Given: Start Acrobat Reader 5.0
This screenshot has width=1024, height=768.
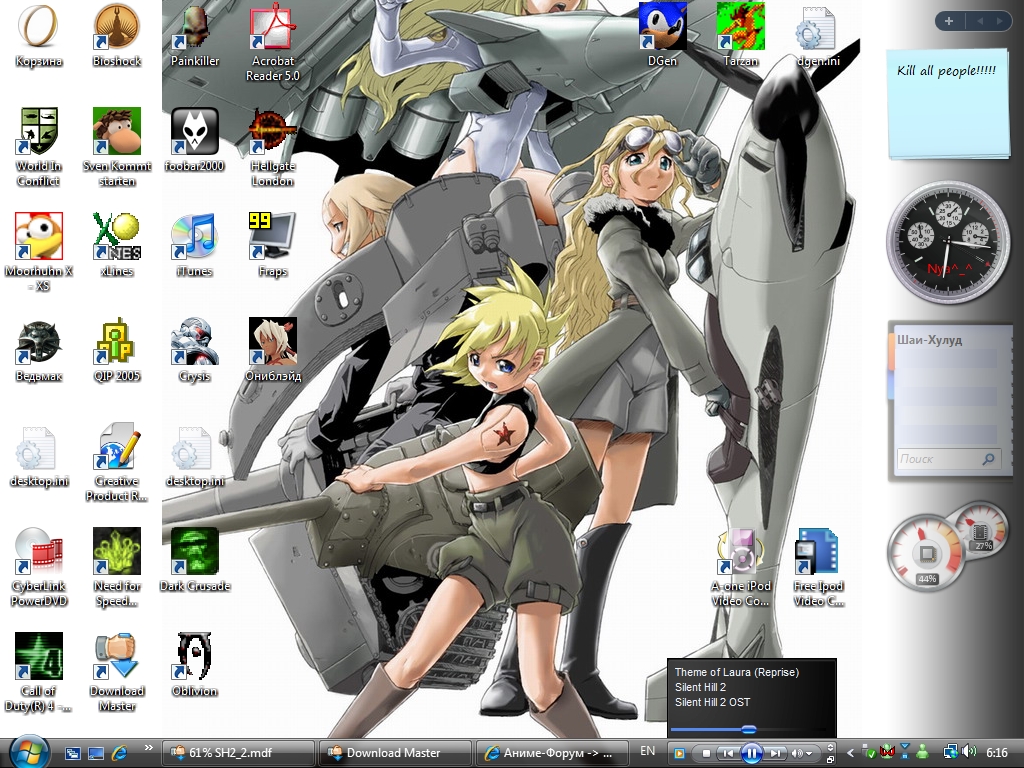Looking at the screenshot, I should tap(272, 43).
